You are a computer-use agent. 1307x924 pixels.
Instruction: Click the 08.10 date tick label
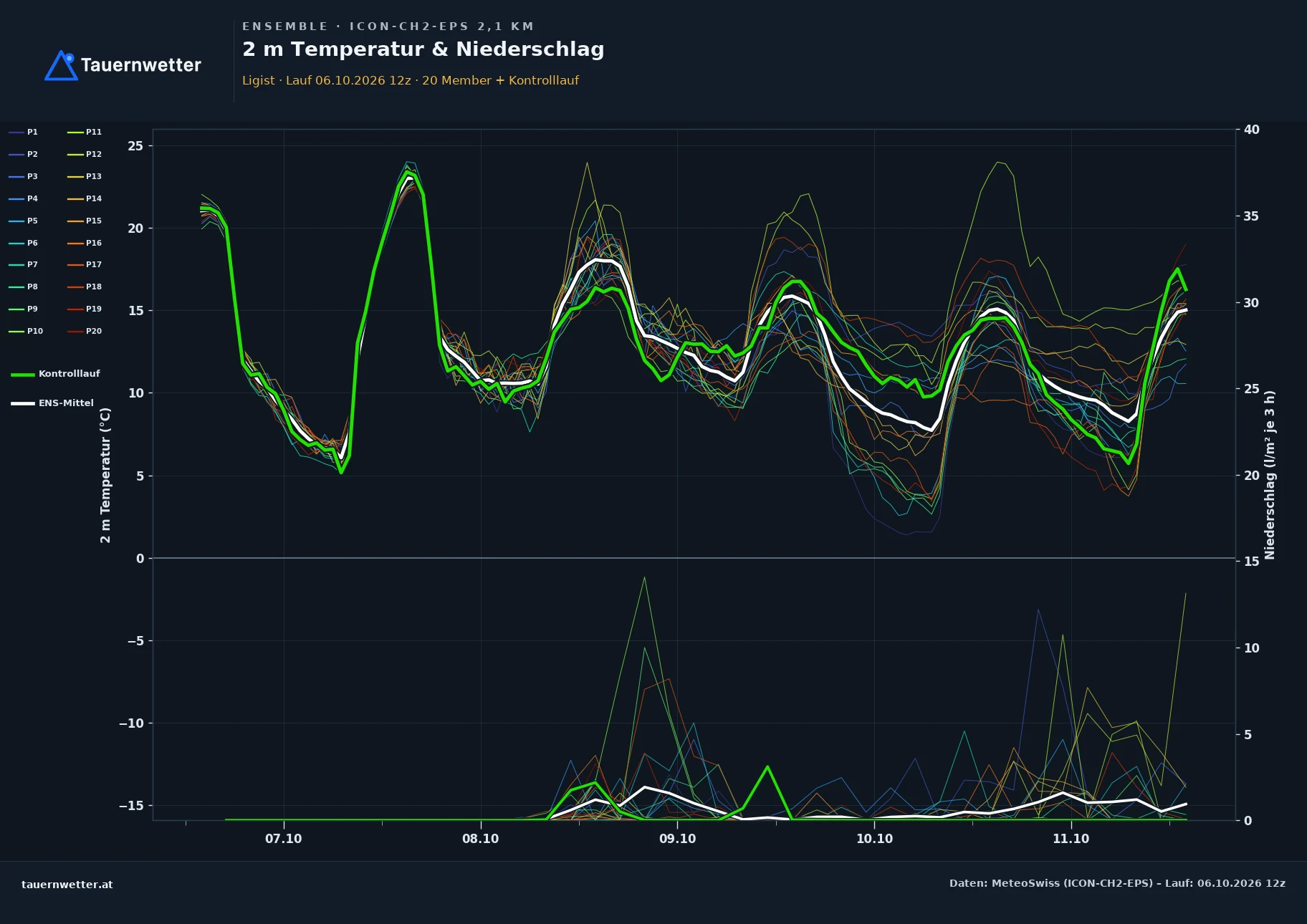tap(481, 839)
